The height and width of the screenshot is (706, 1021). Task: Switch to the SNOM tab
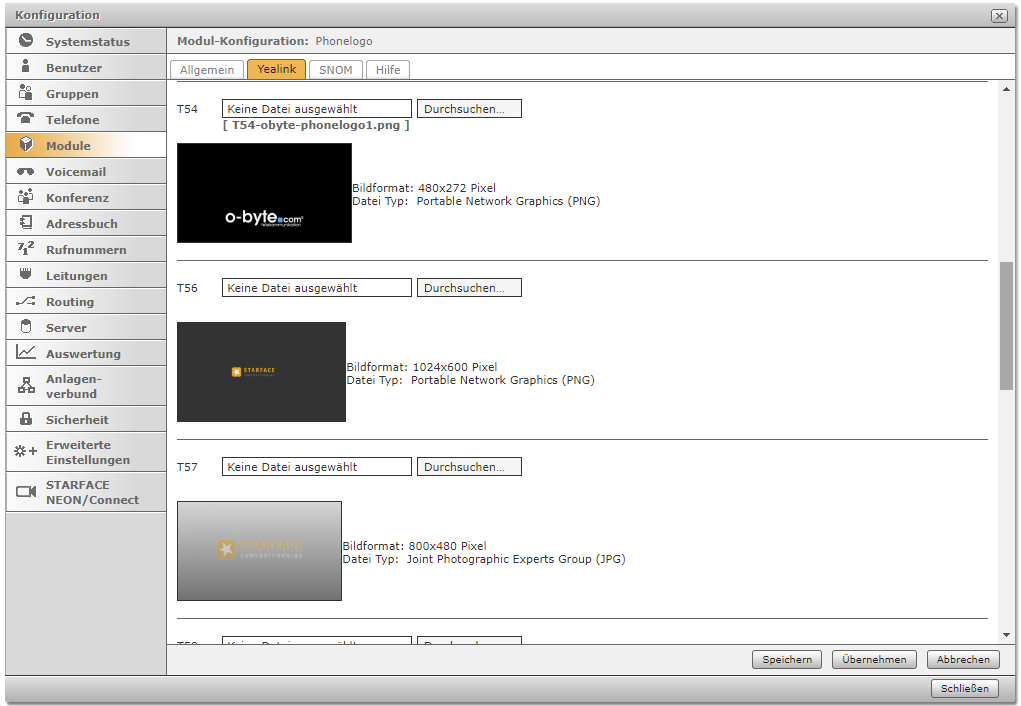pyautogui.click(x=335, y=70)
